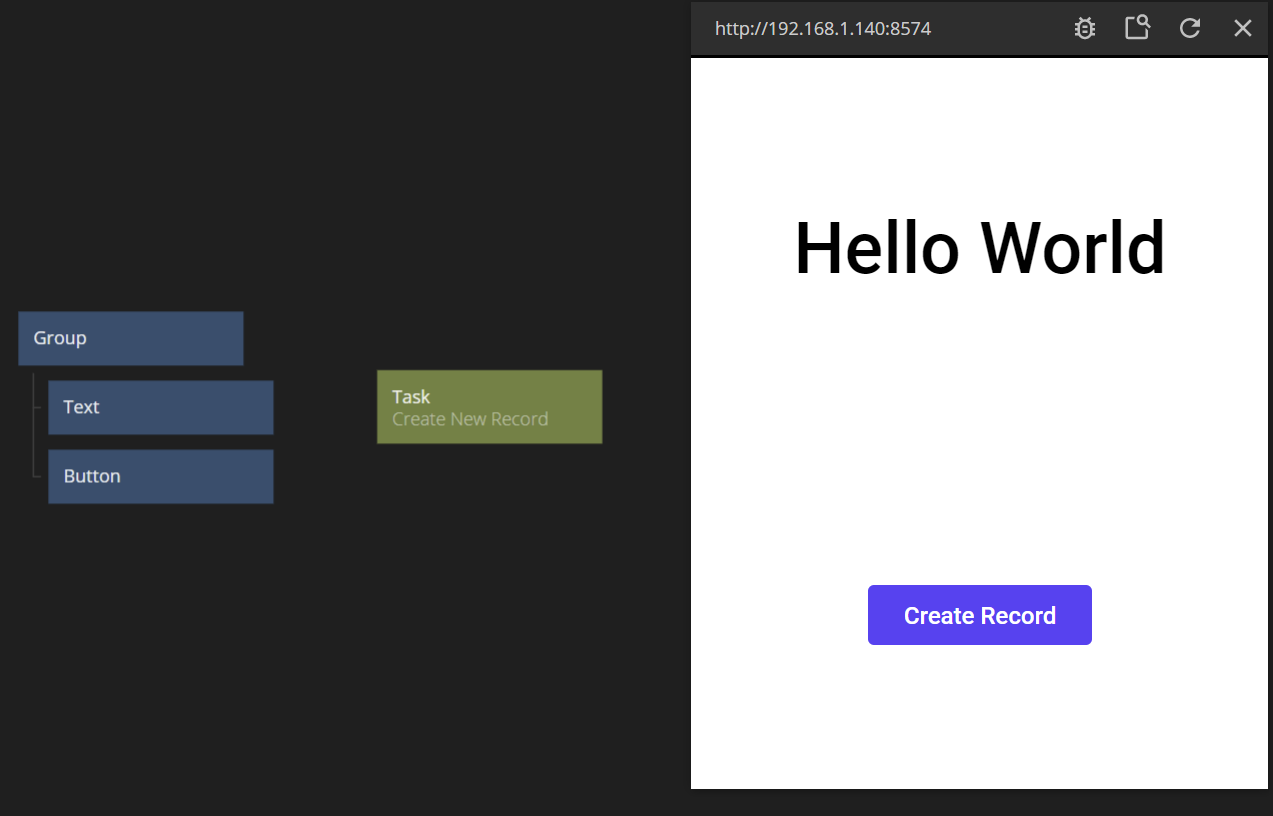Click the Hello World heading in preview
Image resolution: width=1273 pixels, height=816 pixels.
979,248
